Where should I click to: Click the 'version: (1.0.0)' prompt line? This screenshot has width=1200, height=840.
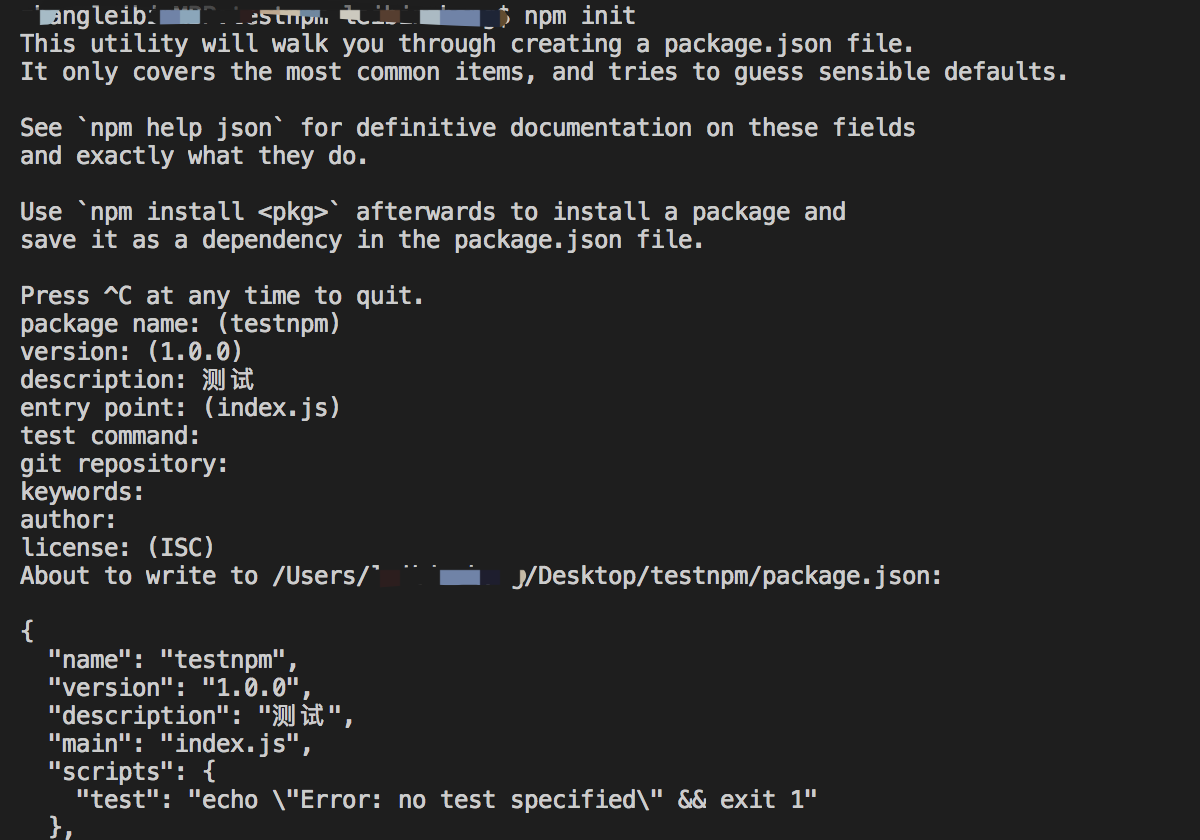click(132, 352)
